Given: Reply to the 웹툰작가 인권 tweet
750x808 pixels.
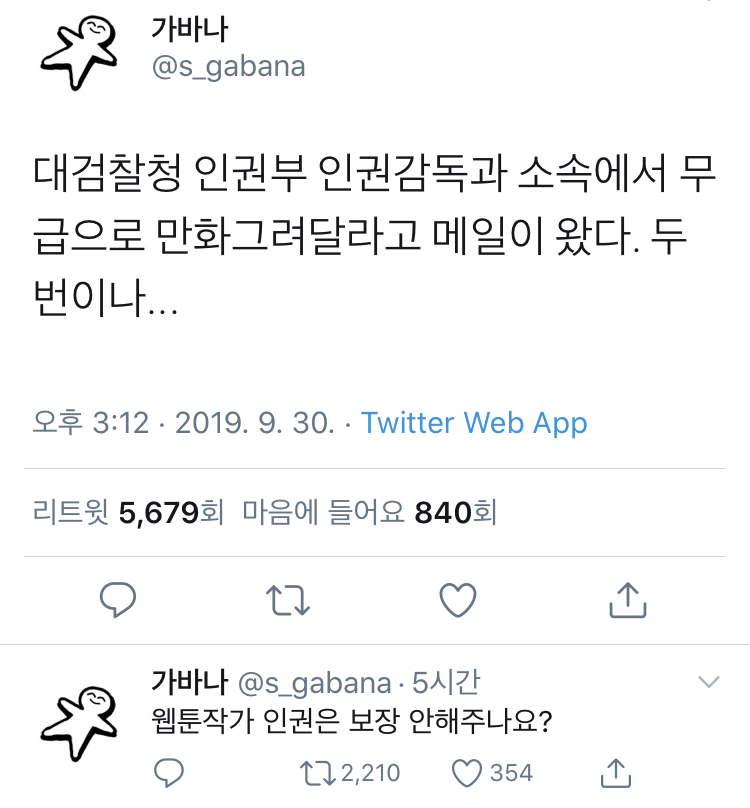Looking at the screenshot, I should pos(171,772).
